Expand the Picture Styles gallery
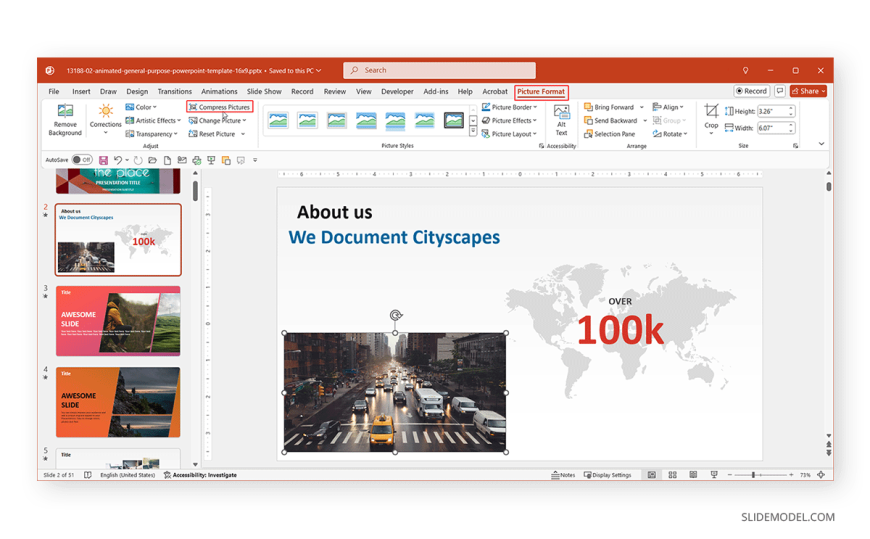The width and height of the screenshot is (870, 539). coord(473,132)
